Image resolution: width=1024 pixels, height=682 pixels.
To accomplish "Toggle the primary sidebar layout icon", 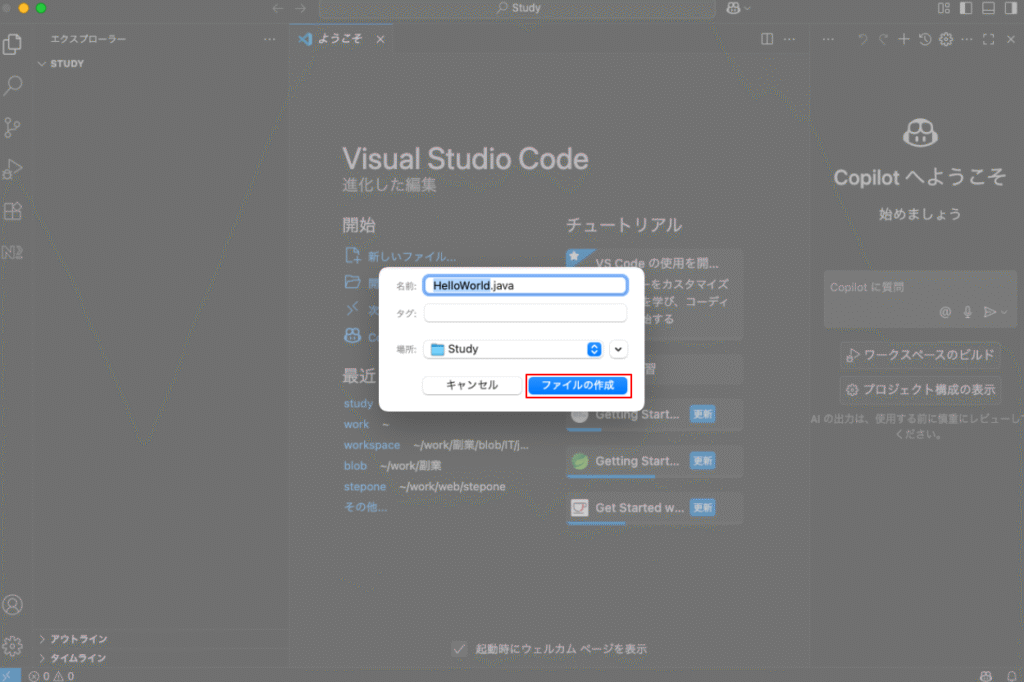I will tap(966, 8).
